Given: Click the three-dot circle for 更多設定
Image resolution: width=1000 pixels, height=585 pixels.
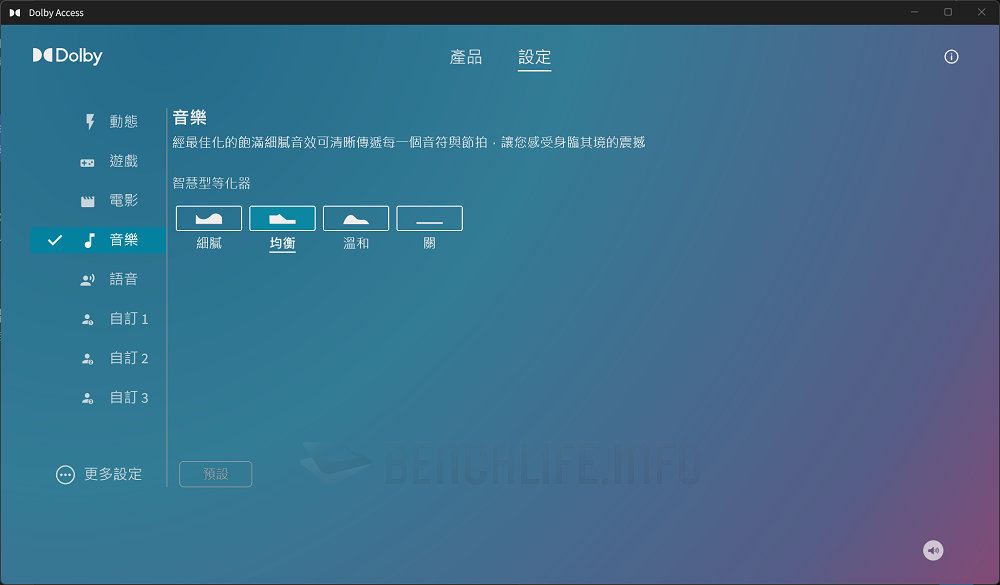Looking at the screenshot, I should tap(65, 475).
